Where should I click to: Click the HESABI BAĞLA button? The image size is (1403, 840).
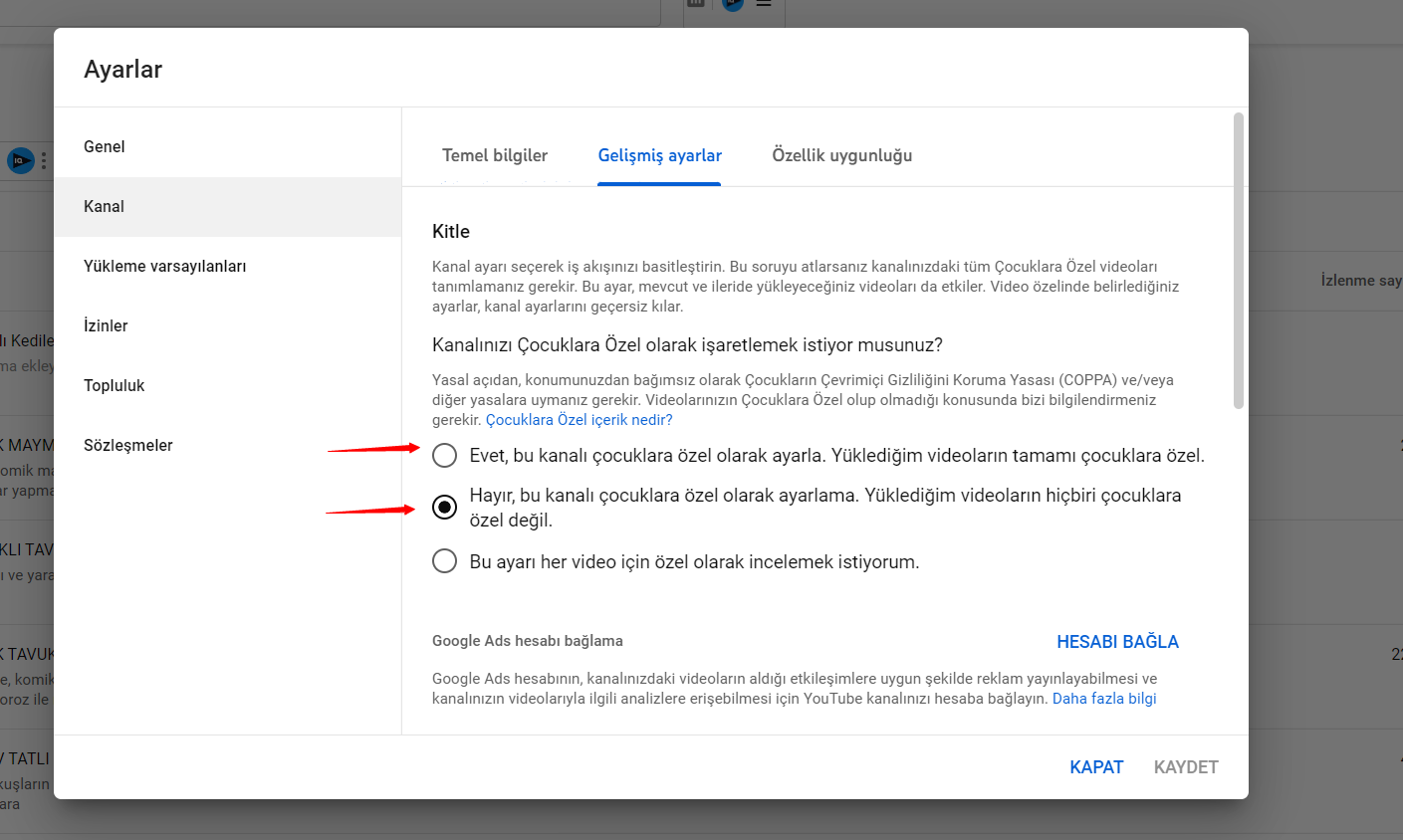coord(1117,642)
